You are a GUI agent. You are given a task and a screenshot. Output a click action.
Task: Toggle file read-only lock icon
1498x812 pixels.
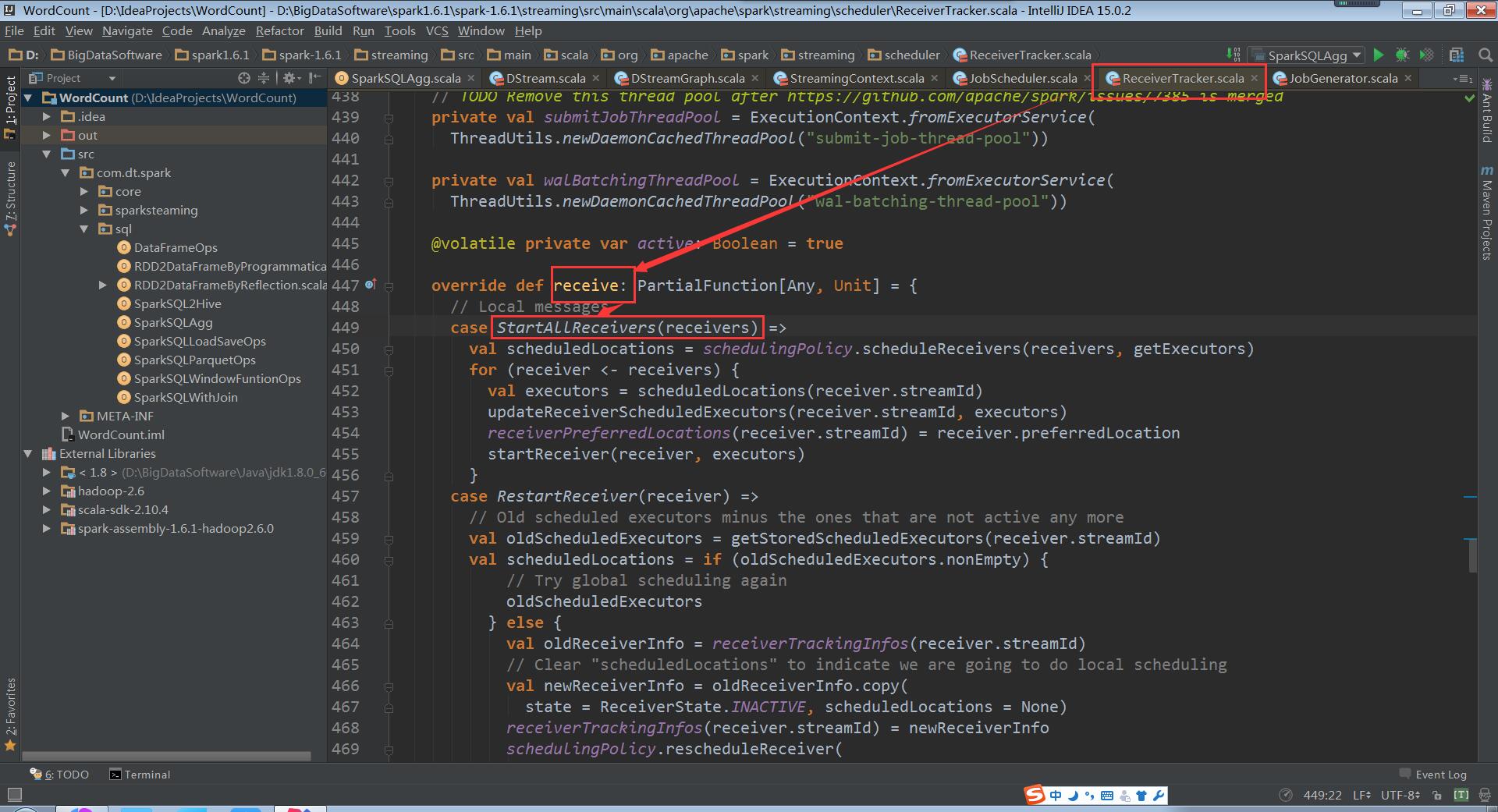[x=1437, y=795]
